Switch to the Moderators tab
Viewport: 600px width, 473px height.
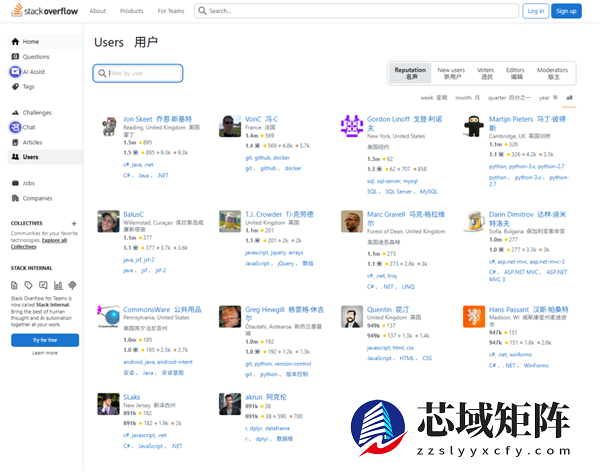pyautogui.click(x=552, y=73)
